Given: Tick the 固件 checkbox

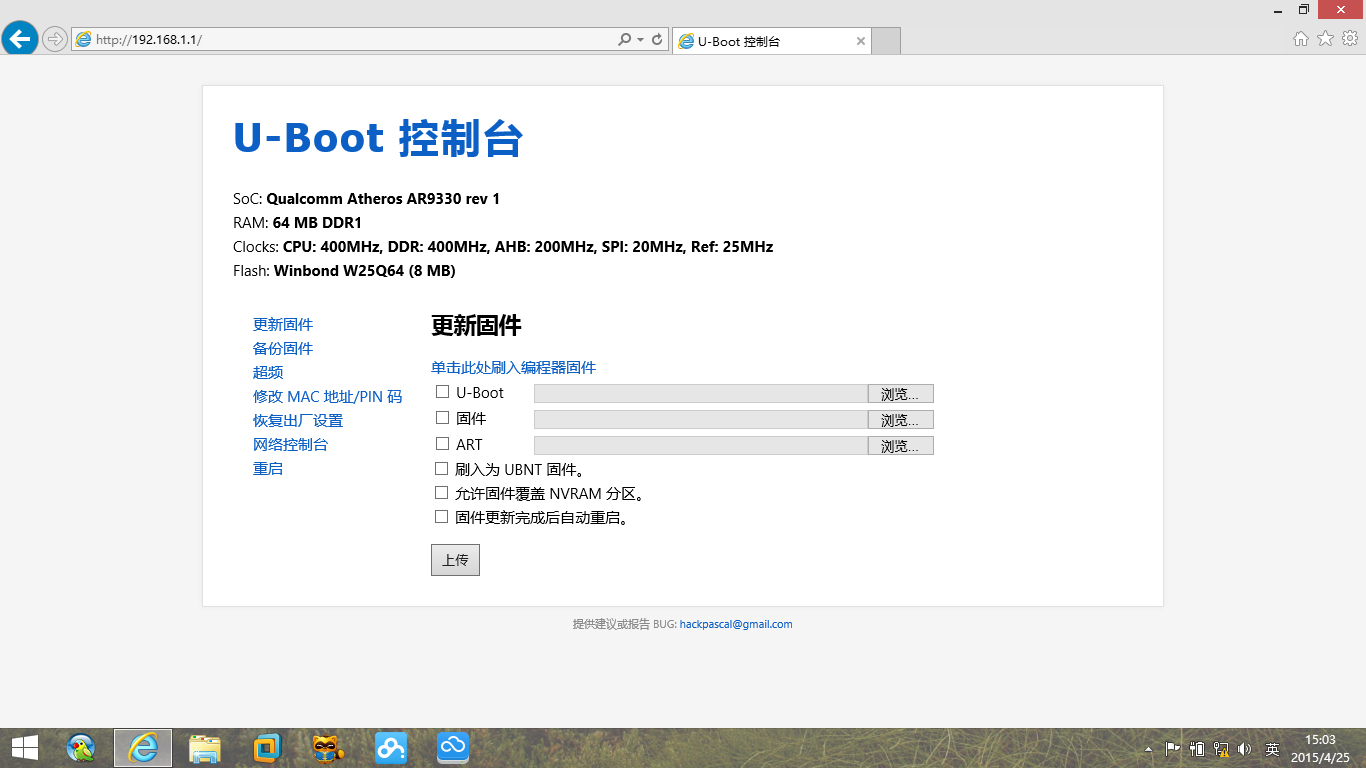Looking at the screenshot, I should [x=442, y=418].
